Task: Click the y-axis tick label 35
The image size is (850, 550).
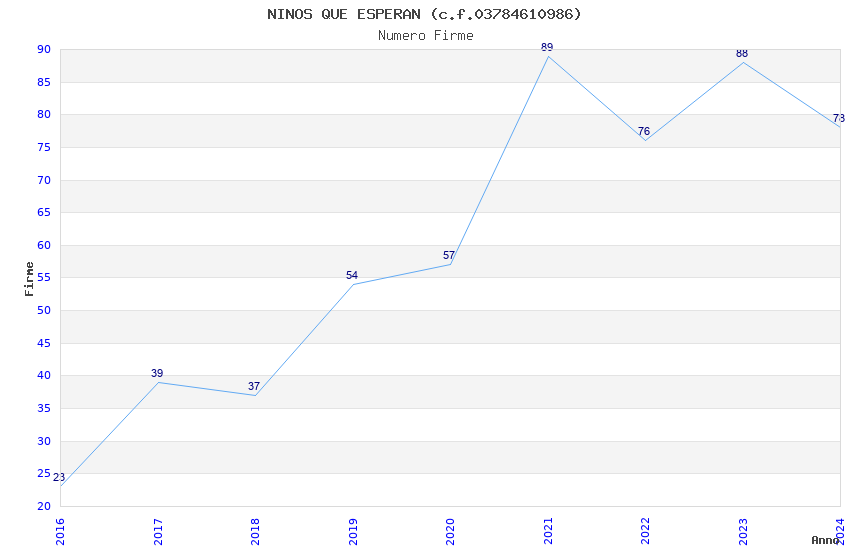Action: 44,409
